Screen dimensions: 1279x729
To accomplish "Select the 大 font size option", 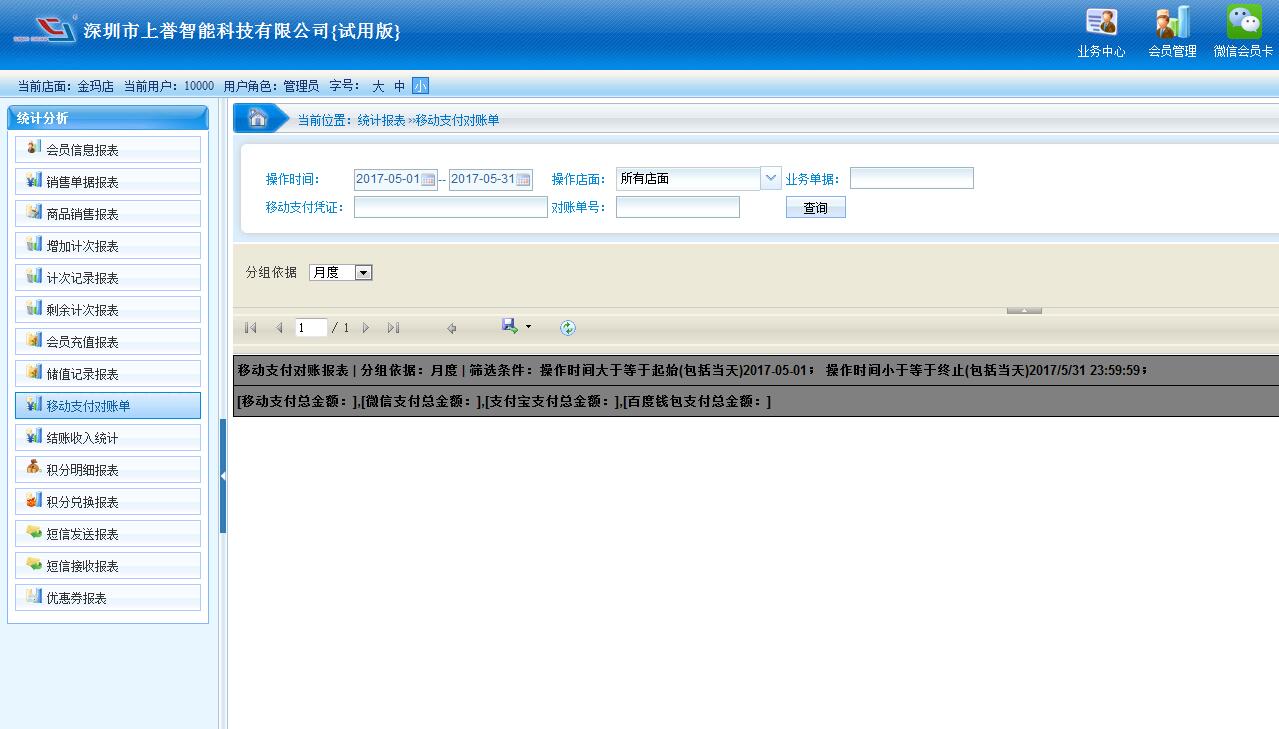I will 378,87.
